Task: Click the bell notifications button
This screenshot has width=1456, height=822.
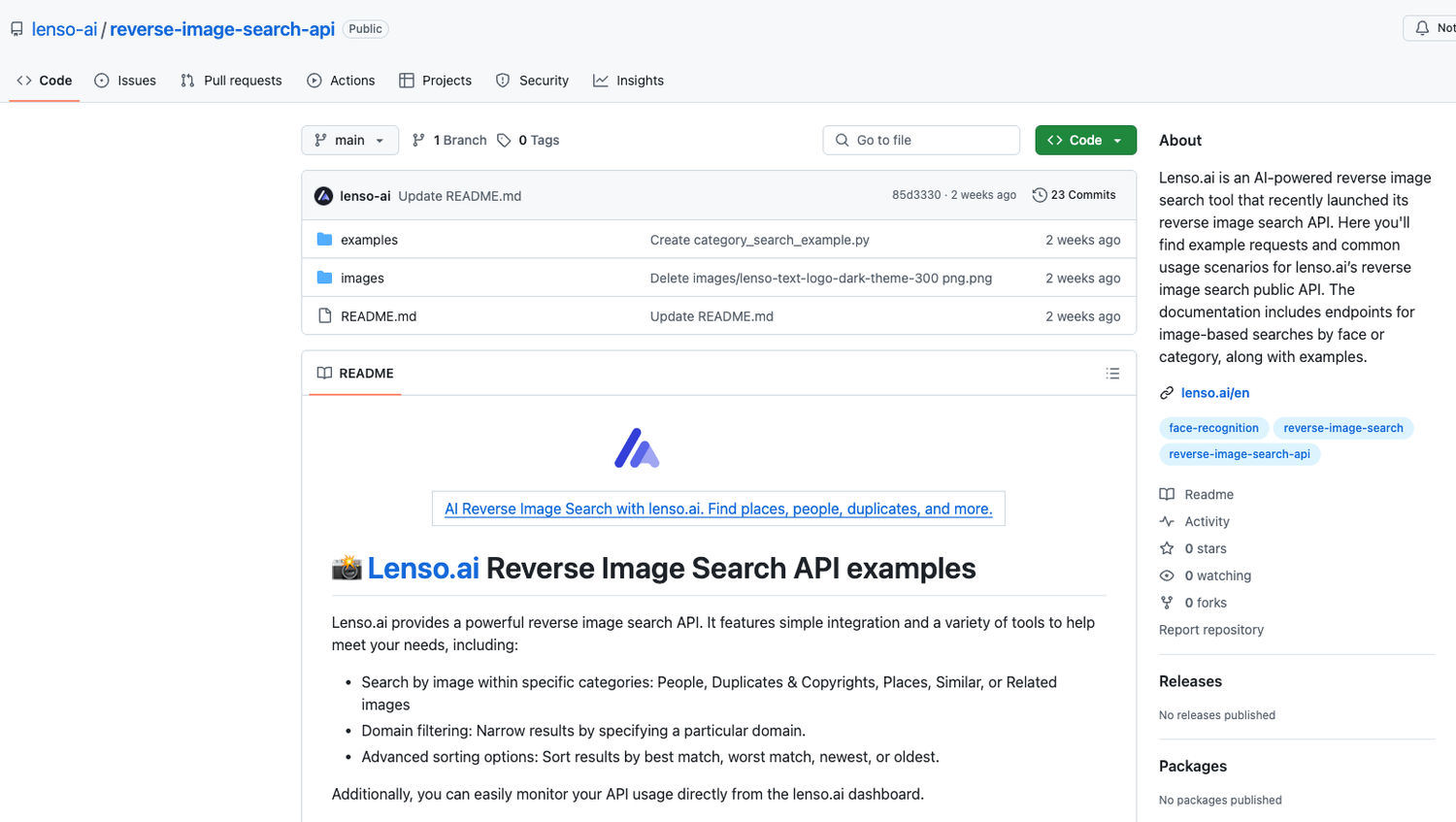Action: tap(1430, 28)
